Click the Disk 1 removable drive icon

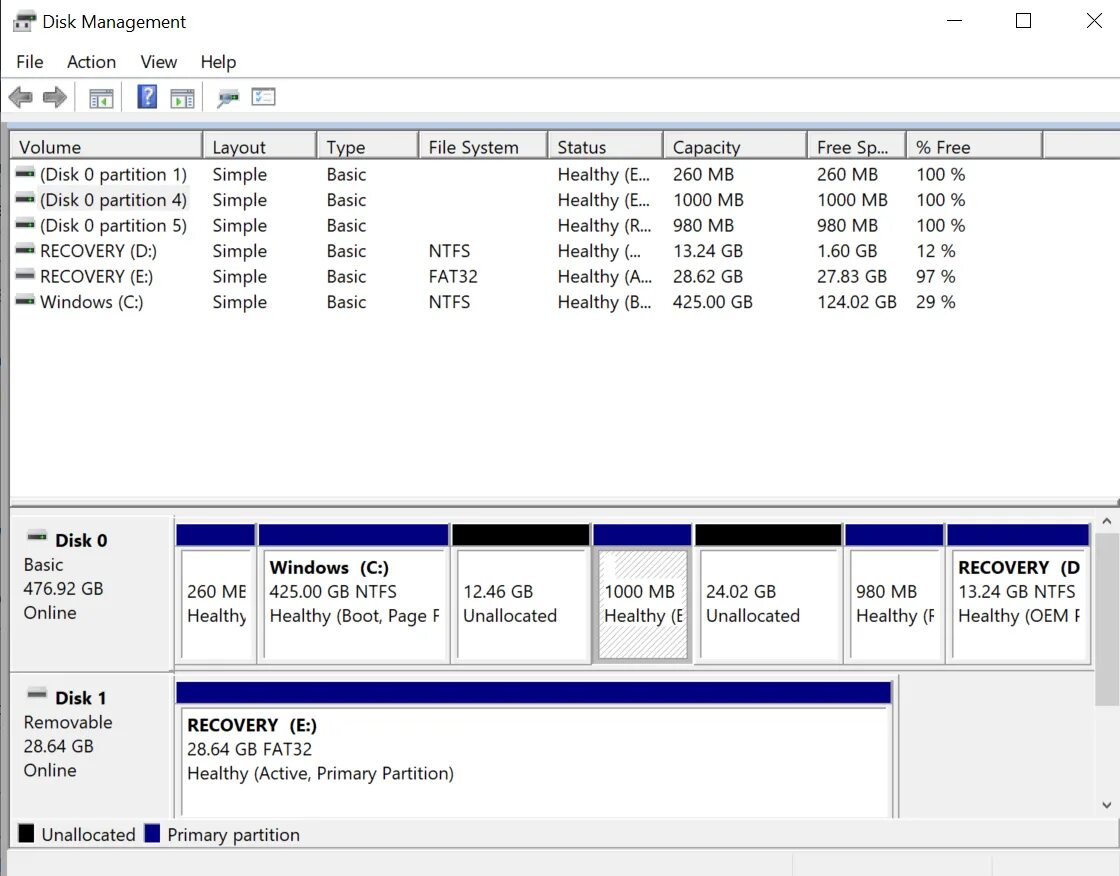click(x=37, y=695)
